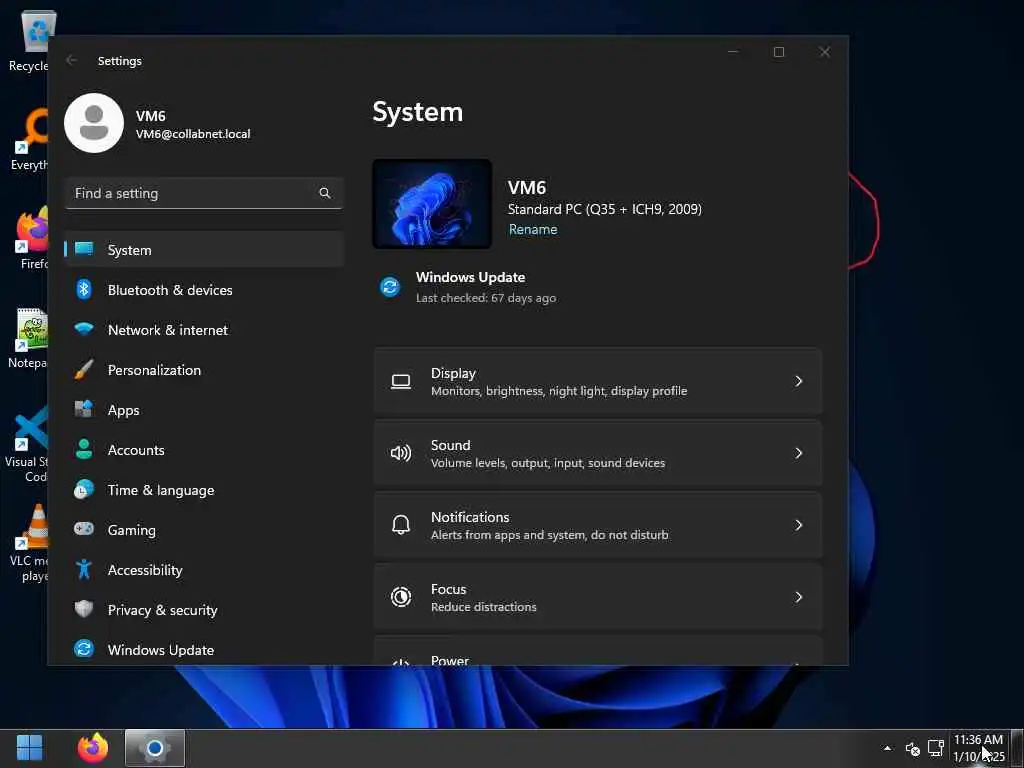Open the System category
The image size is (1024, 768).
tap(204, 249)
